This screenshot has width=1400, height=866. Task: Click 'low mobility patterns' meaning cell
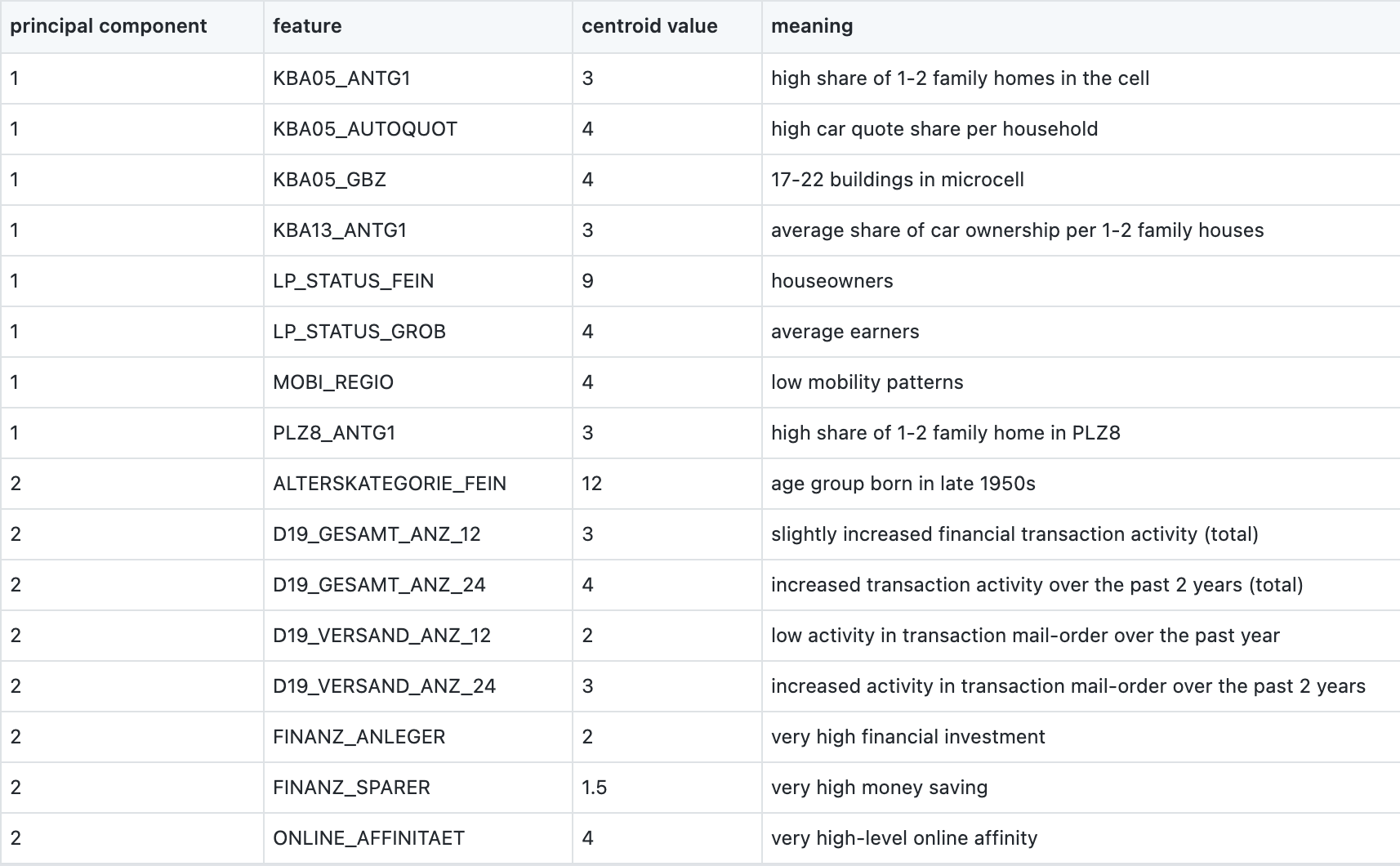point(867,382)
